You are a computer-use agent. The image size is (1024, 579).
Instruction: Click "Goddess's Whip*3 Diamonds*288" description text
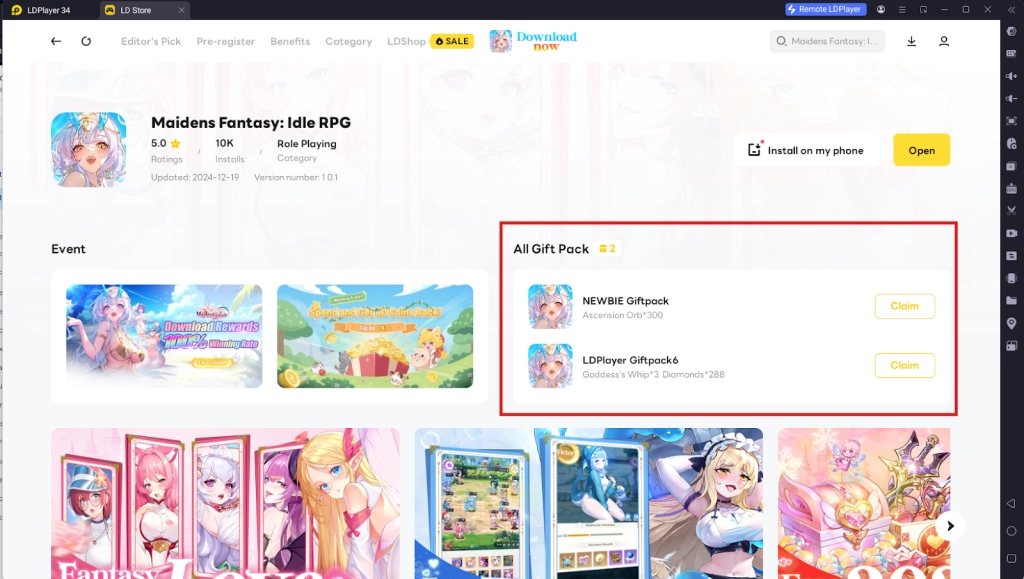(653, 375)
